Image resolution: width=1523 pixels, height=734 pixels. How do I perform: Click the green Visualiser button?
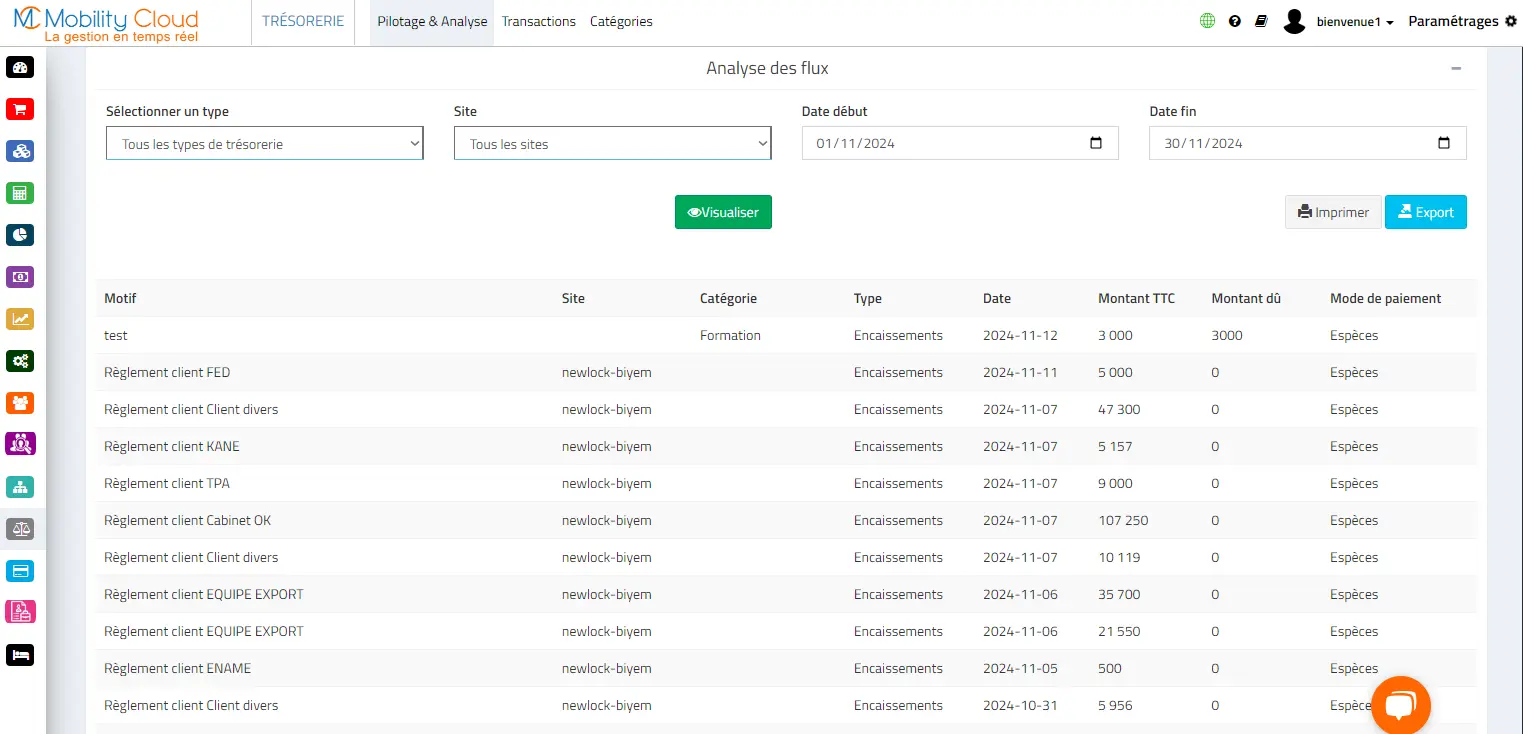[x=723, y=212]
